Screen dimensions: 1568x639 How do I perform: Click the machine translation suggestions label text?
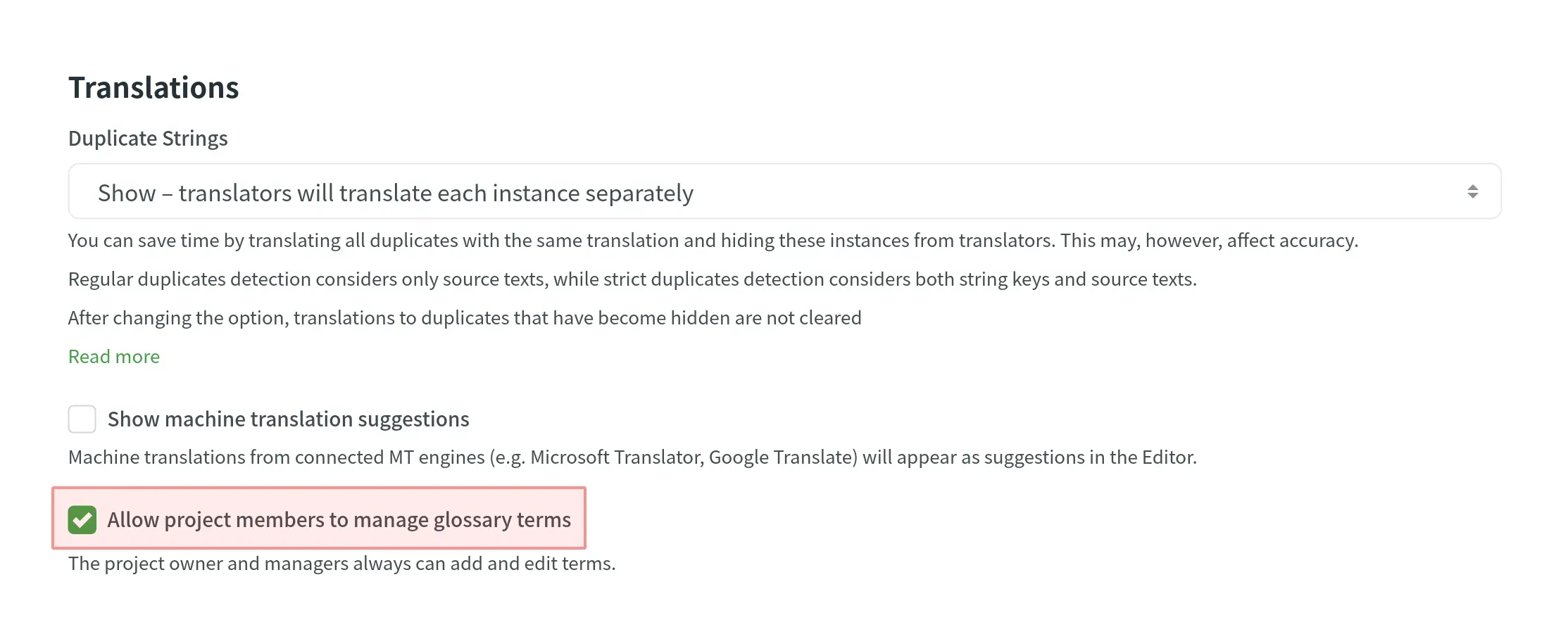288,418
